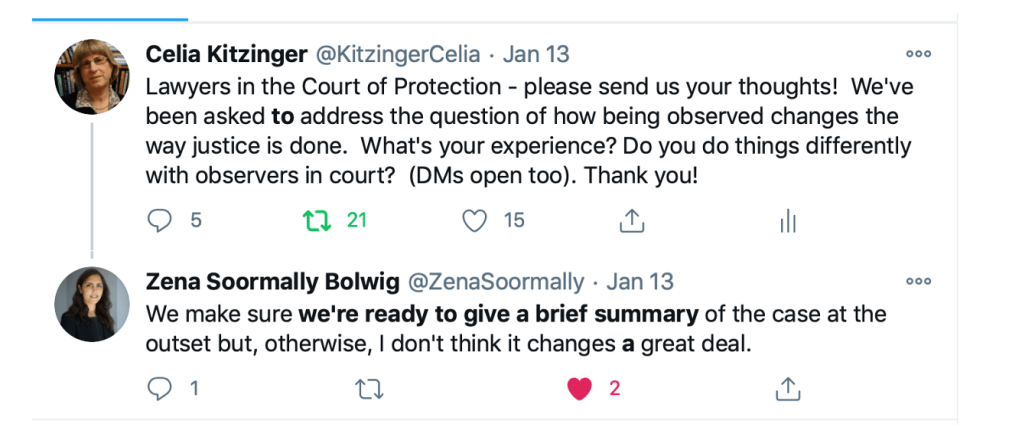Screen dimensions: 1022x427
Task: Click the 21 retweet count
Action: 357,220
